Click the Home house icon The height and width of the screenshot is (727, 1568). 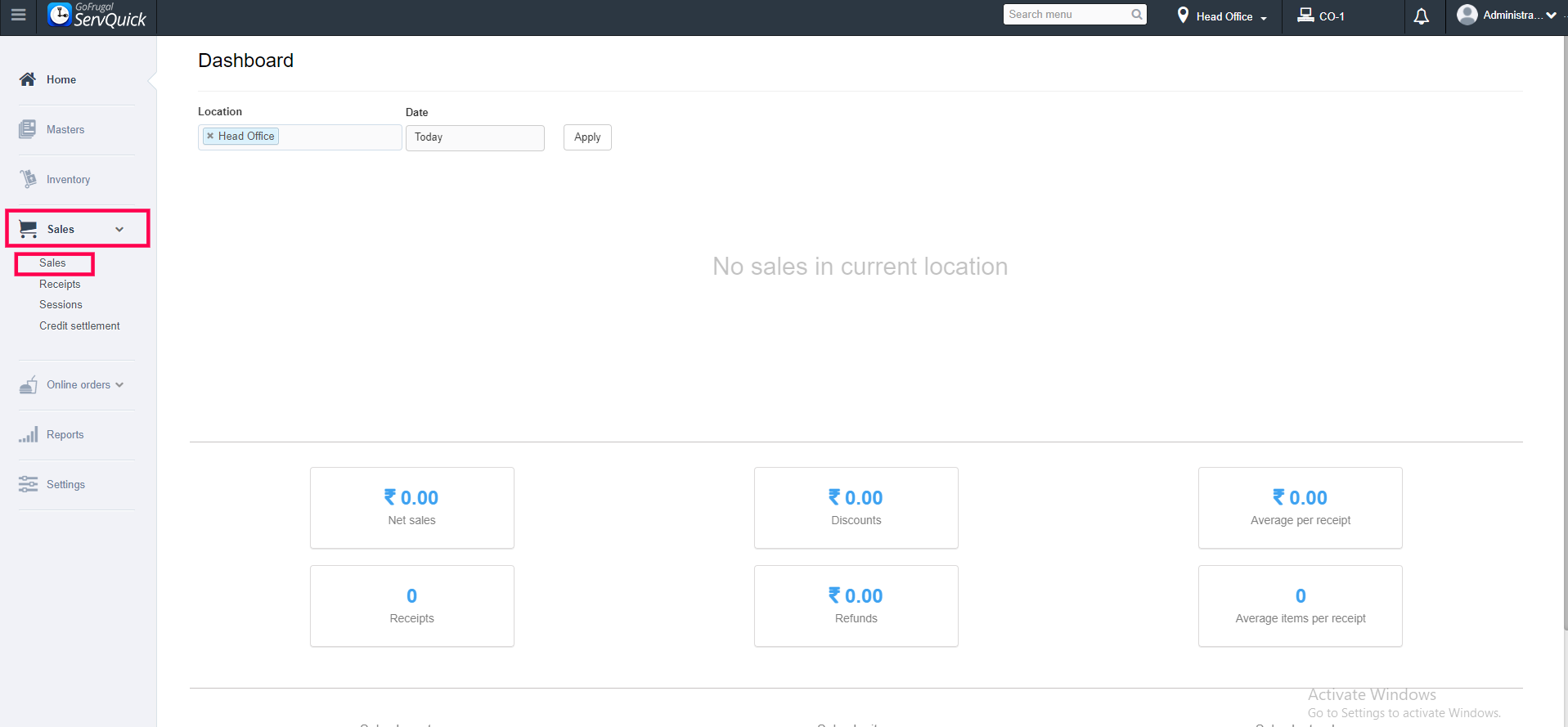[x=28, y=79]
